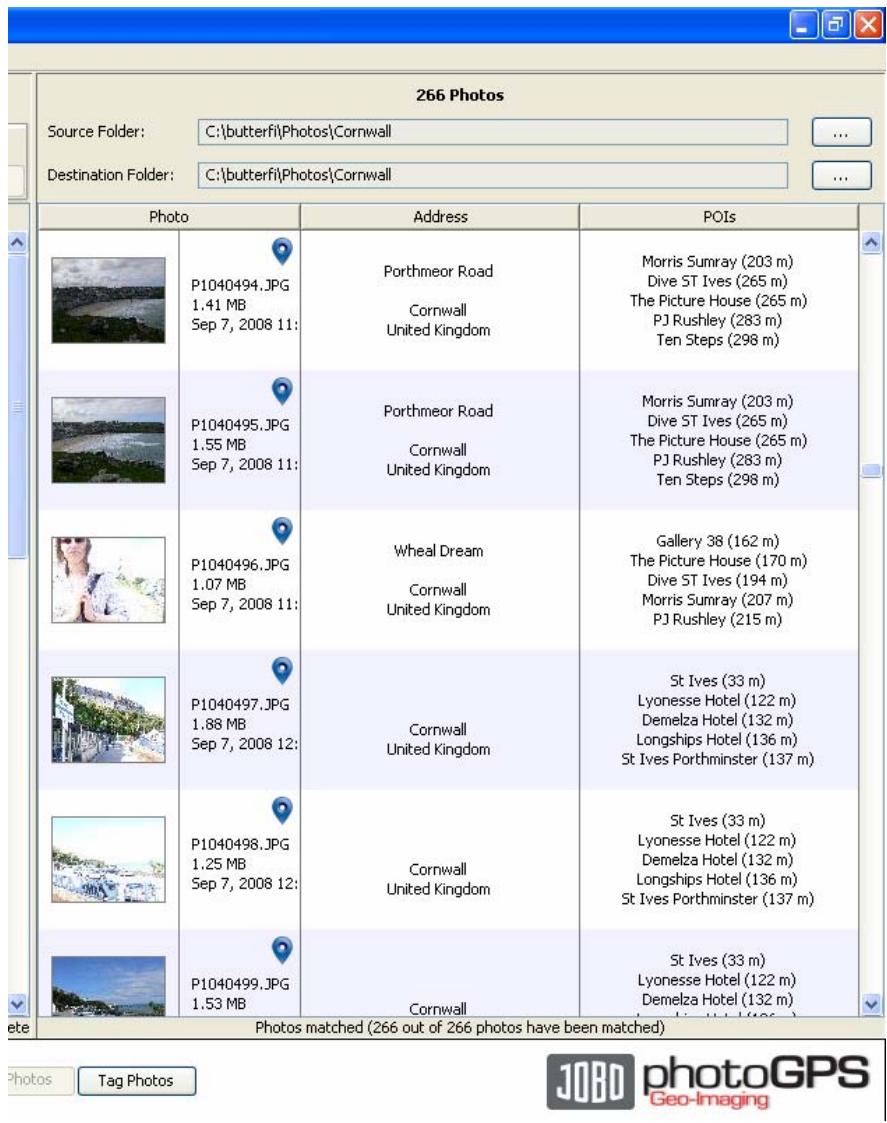Click the Source Folder path field
The height and width of the screenshot is (1123, 887).
[x=492, y=132]
